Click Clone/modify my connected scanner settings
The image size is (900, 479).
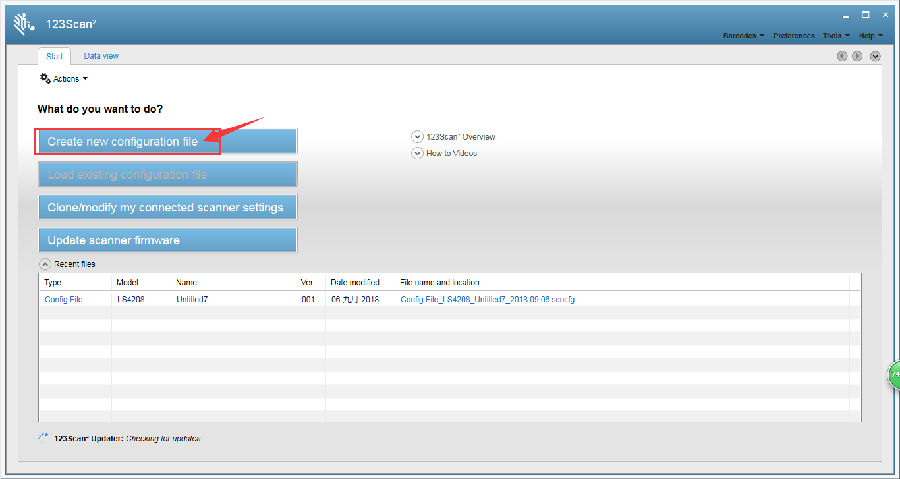pos(168,207)
